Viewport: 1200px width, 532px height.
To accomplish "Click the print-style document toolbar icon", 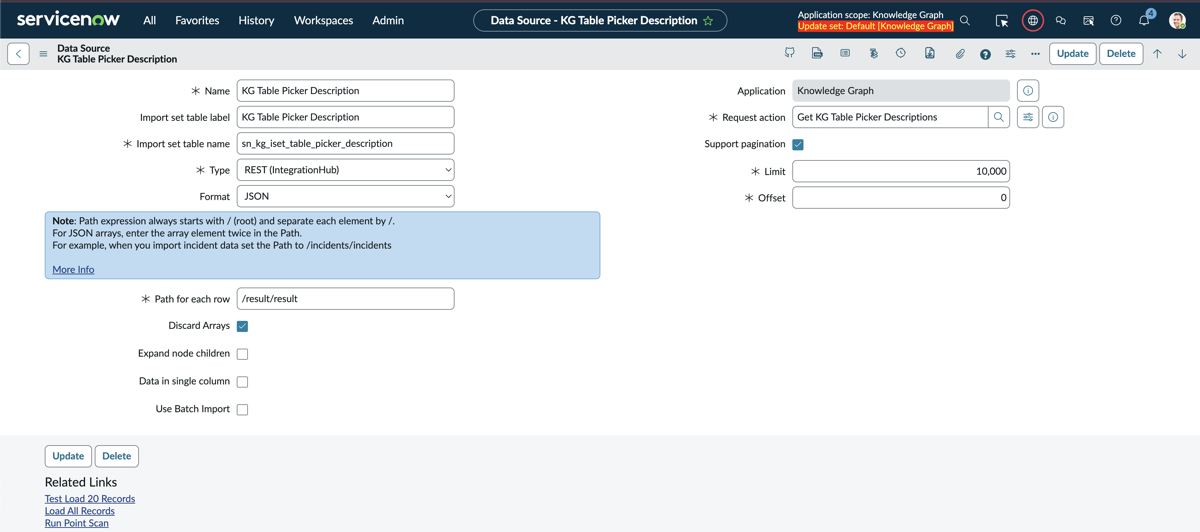I will [x=817, y=53].
